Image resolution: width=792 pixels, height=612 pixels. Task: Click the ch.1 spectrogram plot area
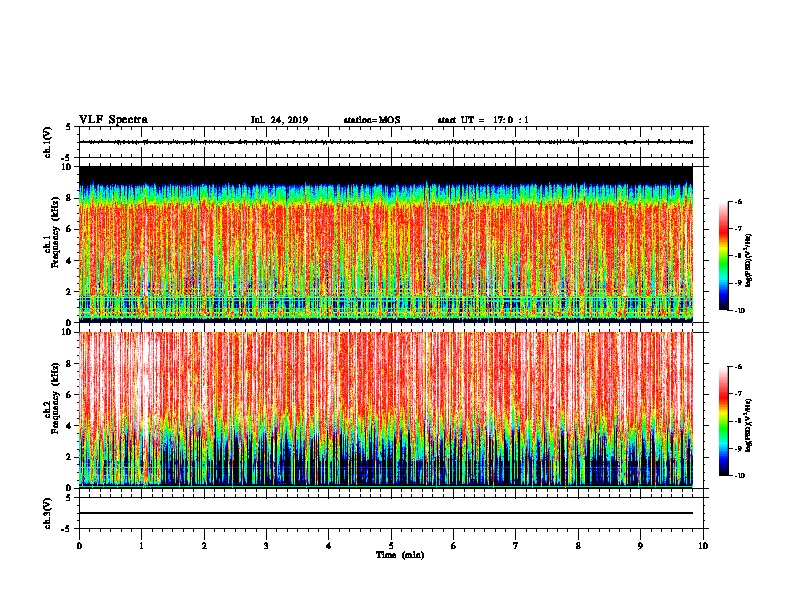386,244
